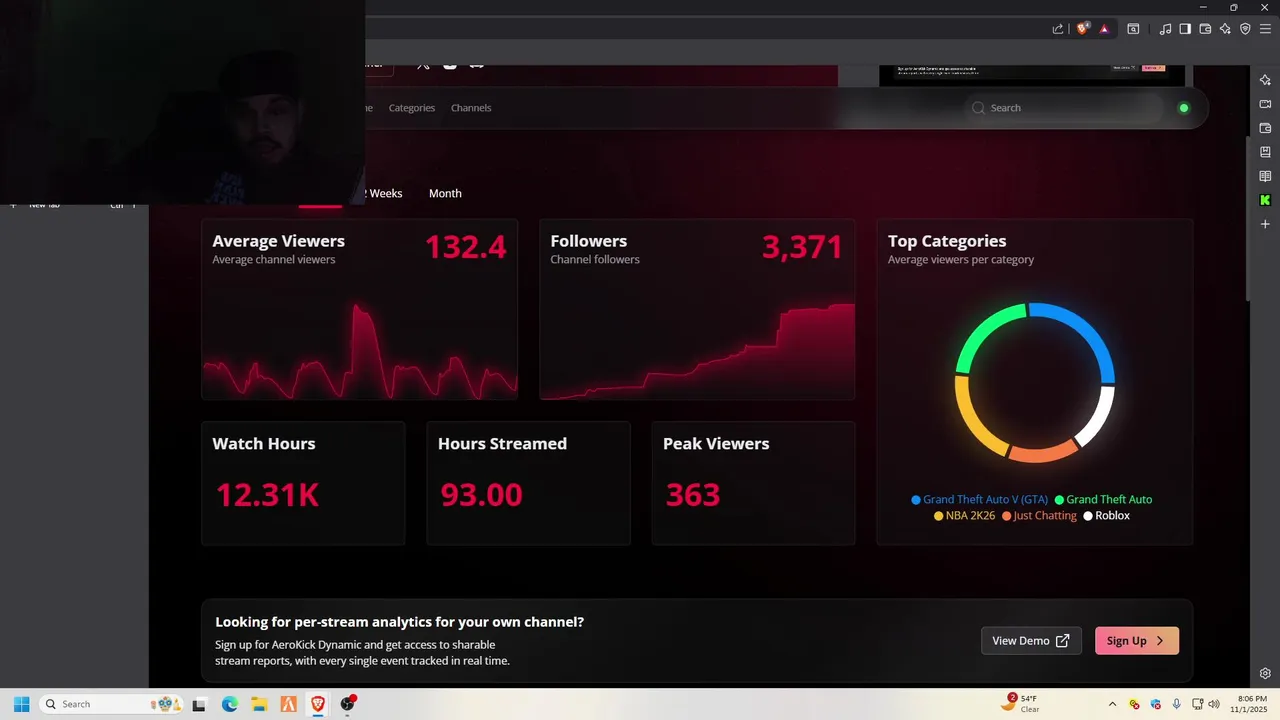
Task: Click the 132.4 average viewers value
Action: [x=466, y=247]
